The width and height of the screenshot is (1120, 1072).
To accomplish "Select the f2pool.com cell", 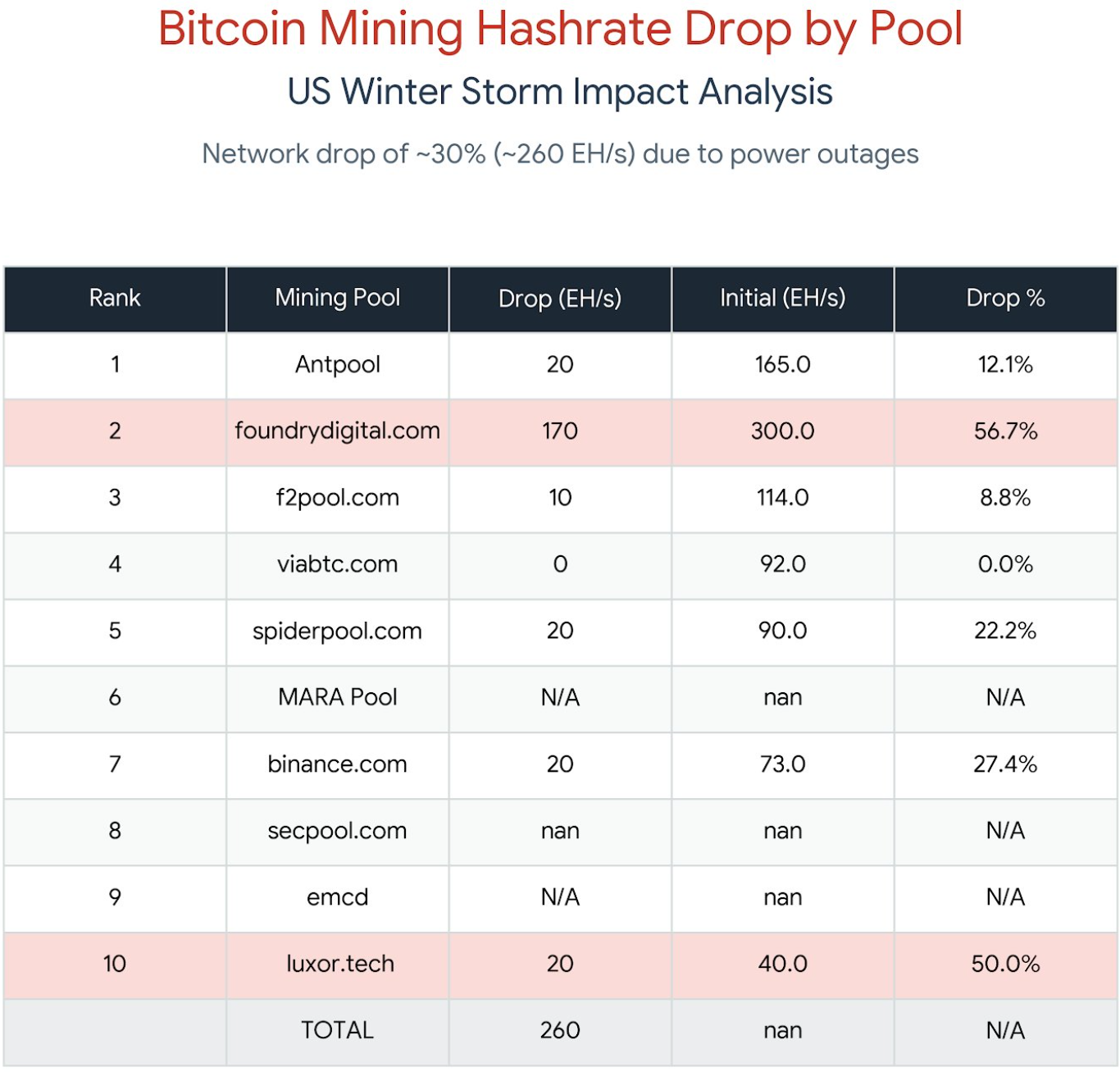I will [x=337, y=497].
